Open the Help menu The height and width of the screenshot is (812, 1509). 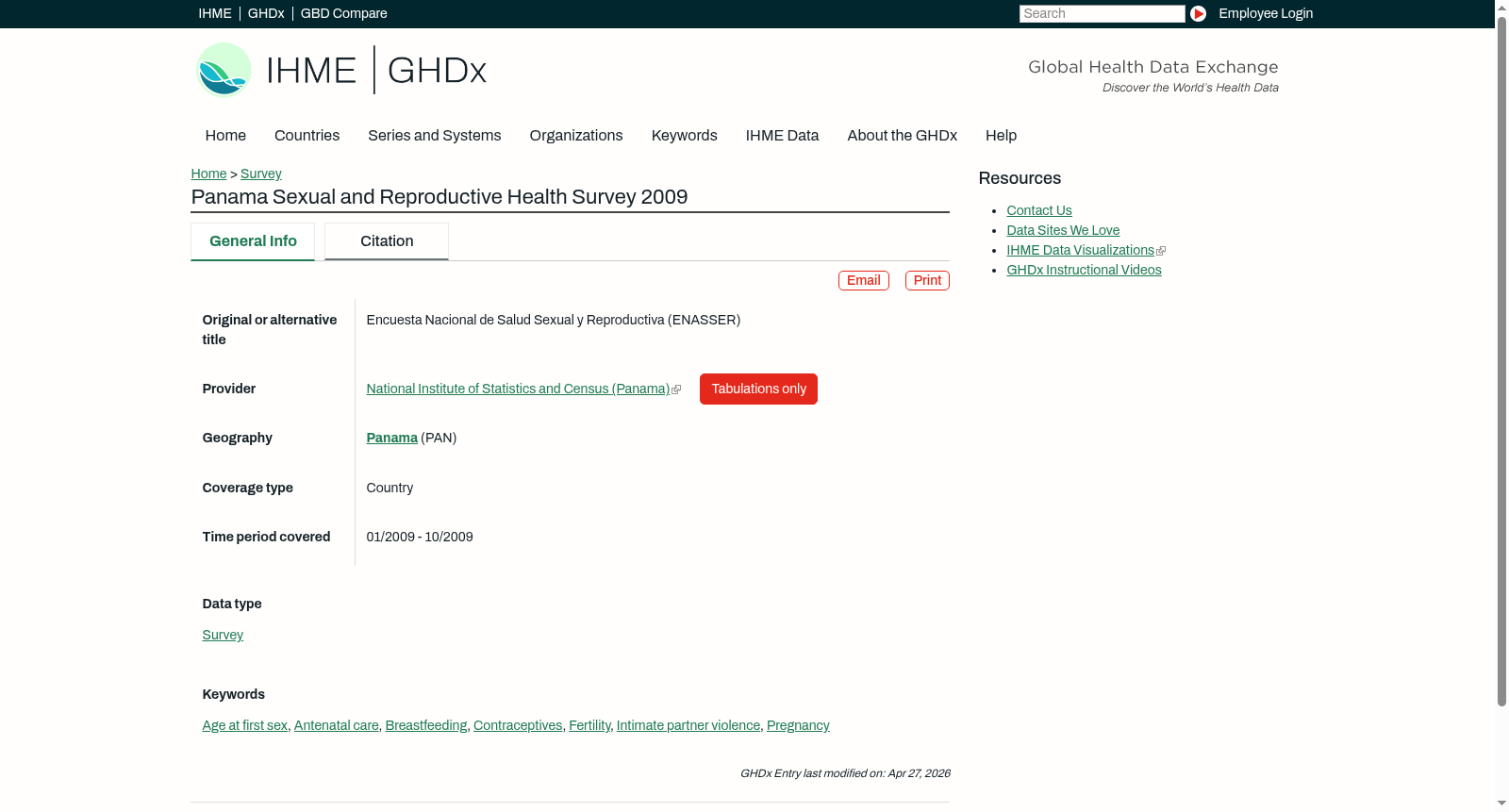(1002, 136)
